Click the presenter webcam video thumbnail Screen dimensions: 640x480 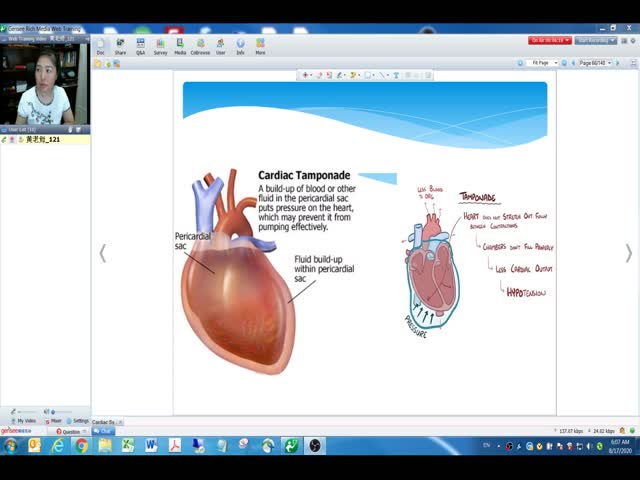(45, 84)
